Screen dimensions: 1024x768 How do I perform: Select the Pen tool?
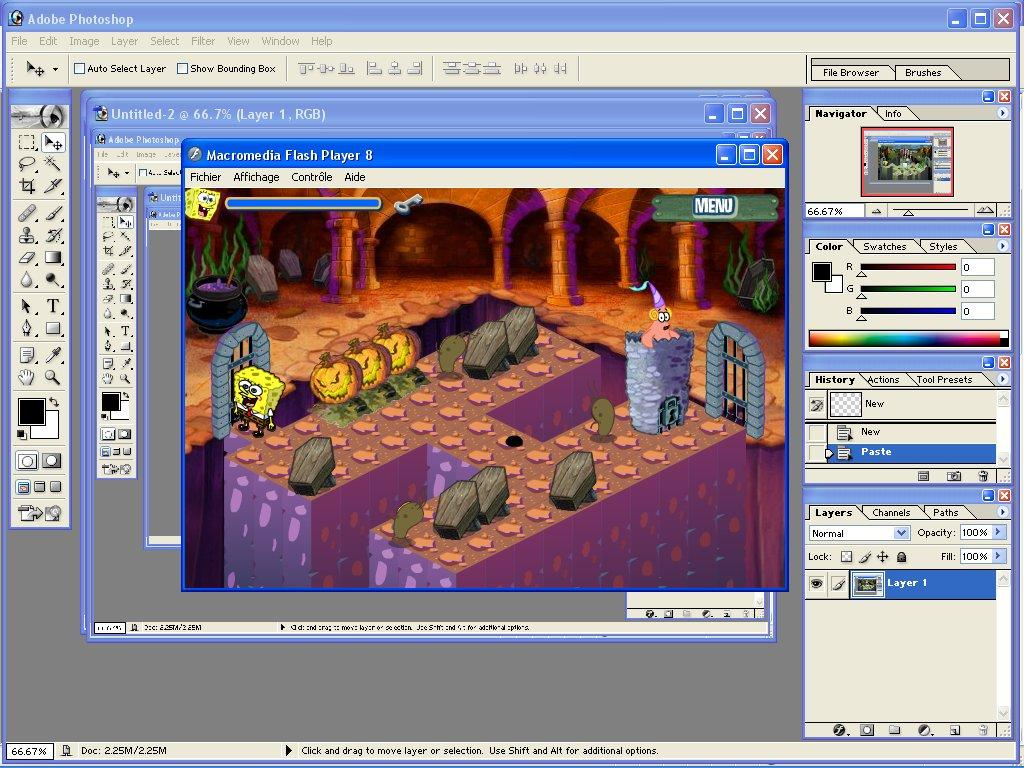27,328
